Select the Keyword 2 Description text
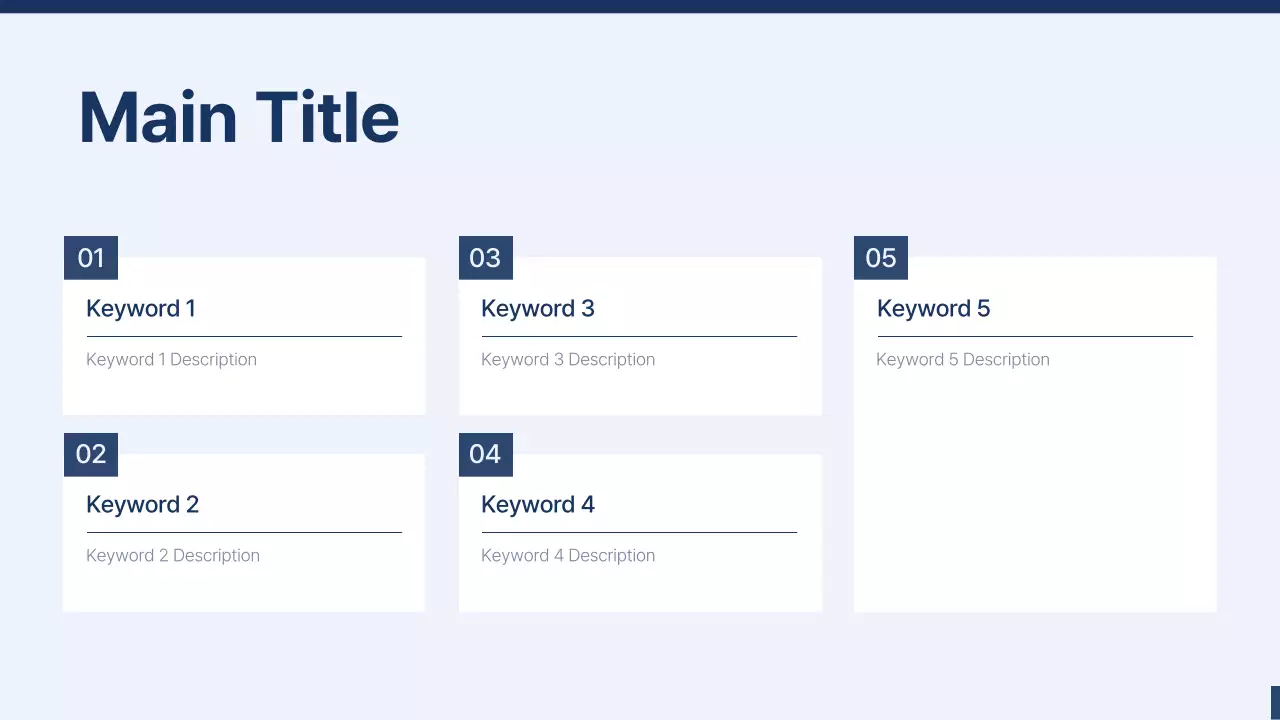 pyautogui.click(x=172, y=555)
